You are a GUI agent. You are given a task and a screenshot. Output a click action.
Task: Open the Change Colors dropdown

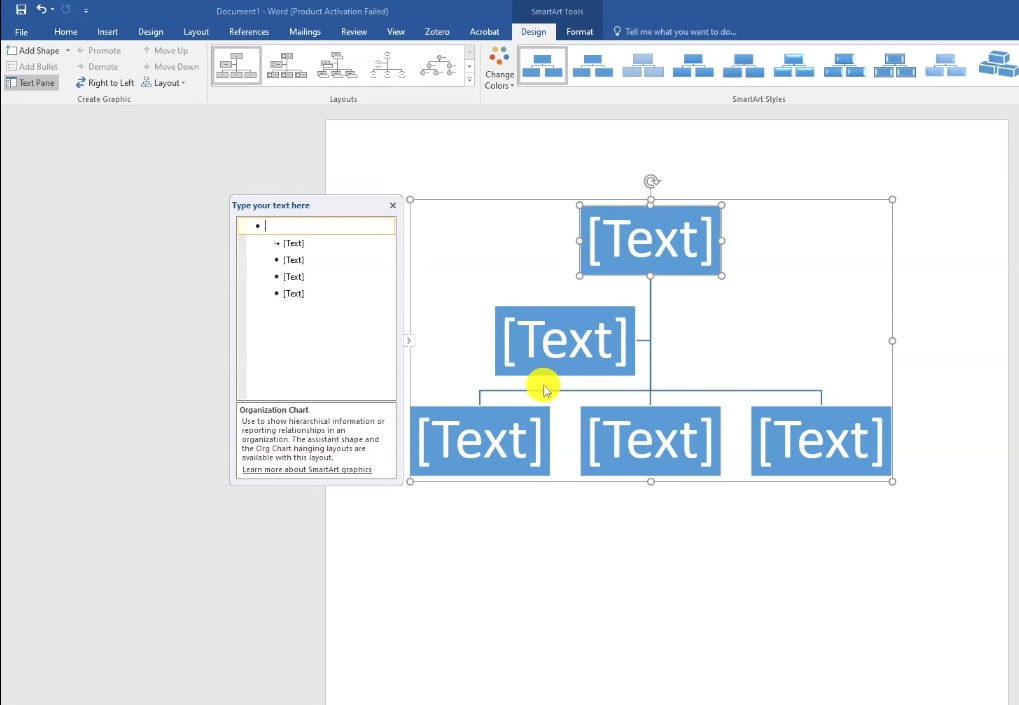click(x=499, y=67)
